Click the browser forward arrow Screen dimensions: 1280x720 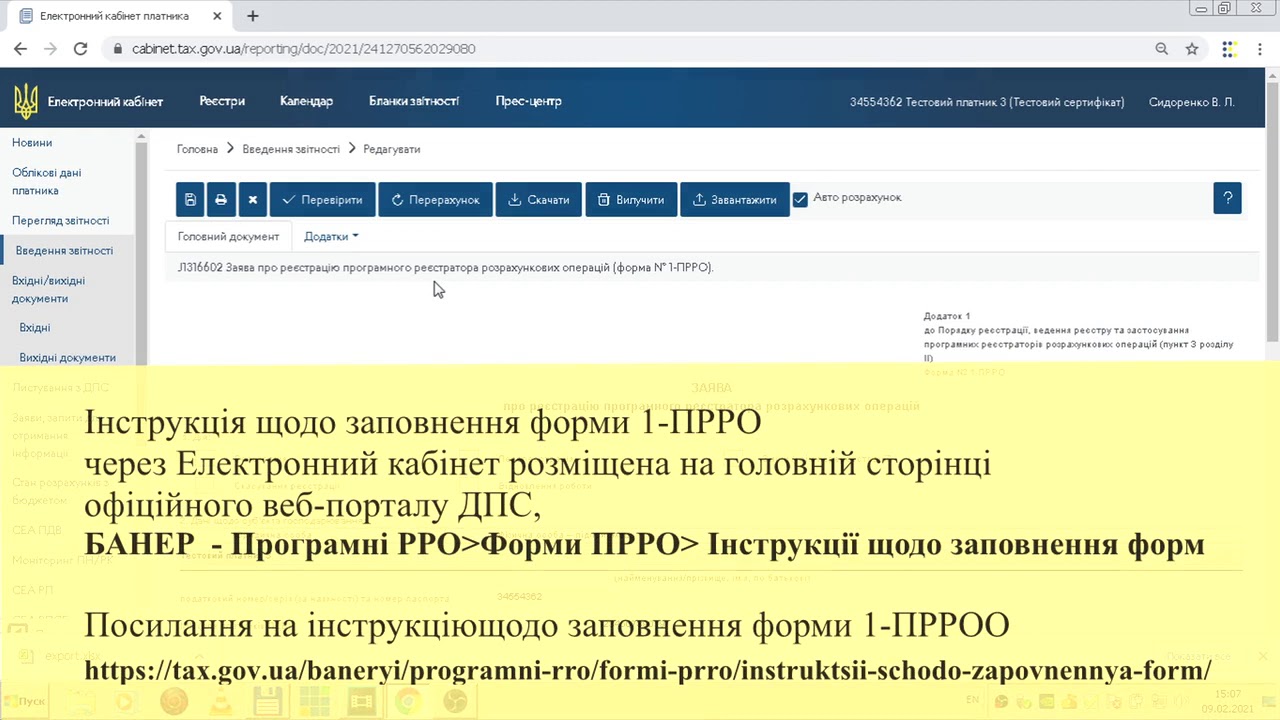coord(50,48)
